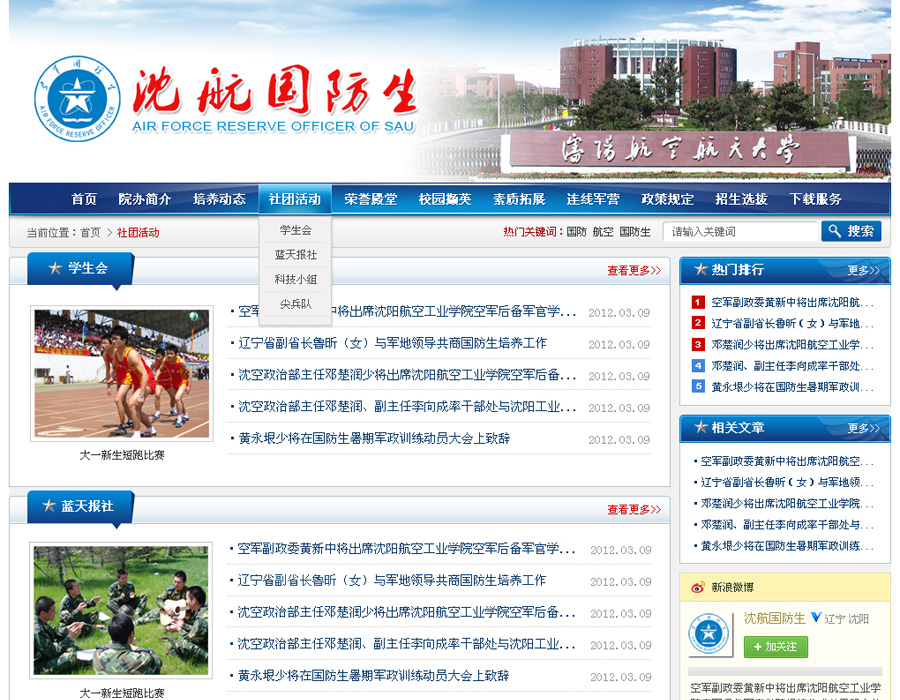Open 科技小组 from the dropdown list
900x700 pixels.
tap(295, 279)
